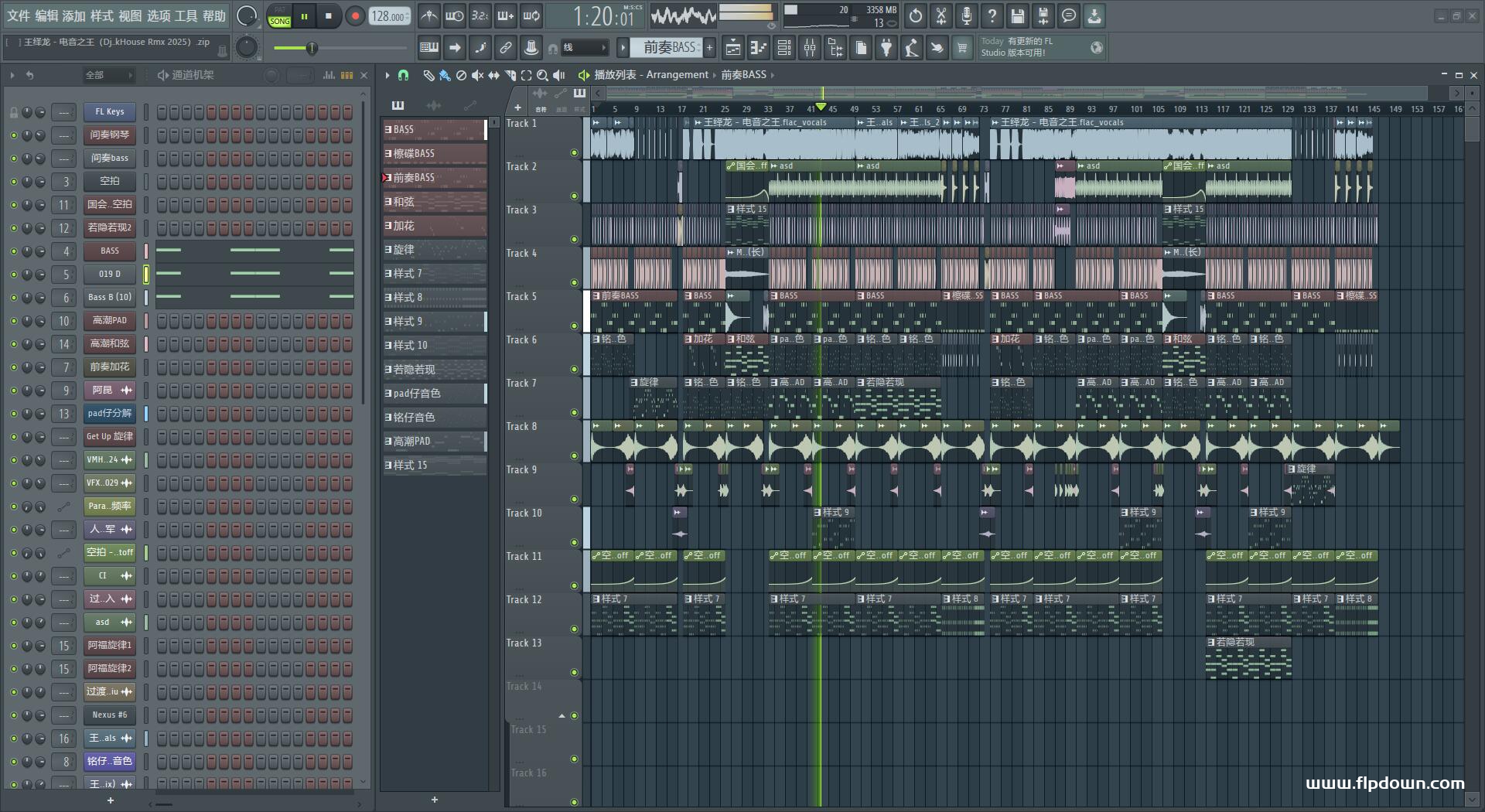
Task: Click the render audio export icon
Action: click(1043, 15)
